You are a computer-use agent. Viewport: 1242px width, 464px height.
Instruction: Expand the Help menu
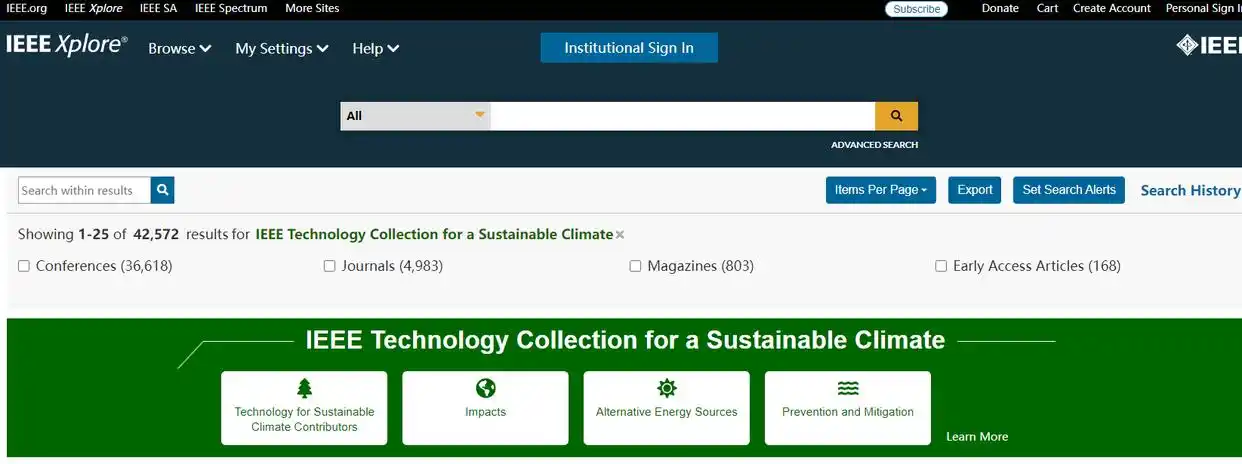(376, 48)
